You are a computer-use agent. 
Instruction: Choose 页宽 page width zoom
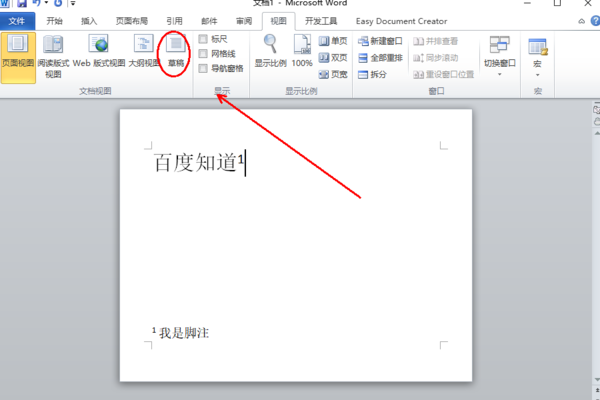333,74
